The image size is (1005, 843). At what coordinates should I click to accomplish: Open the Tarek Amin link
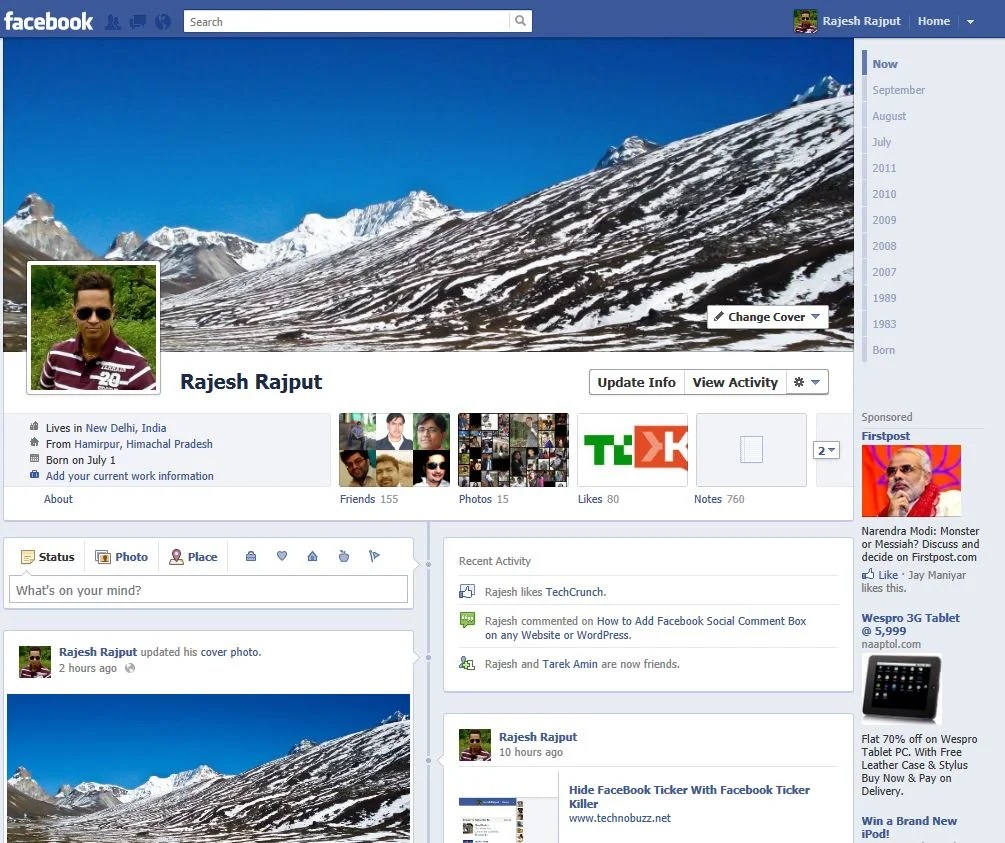pos(569,664)
